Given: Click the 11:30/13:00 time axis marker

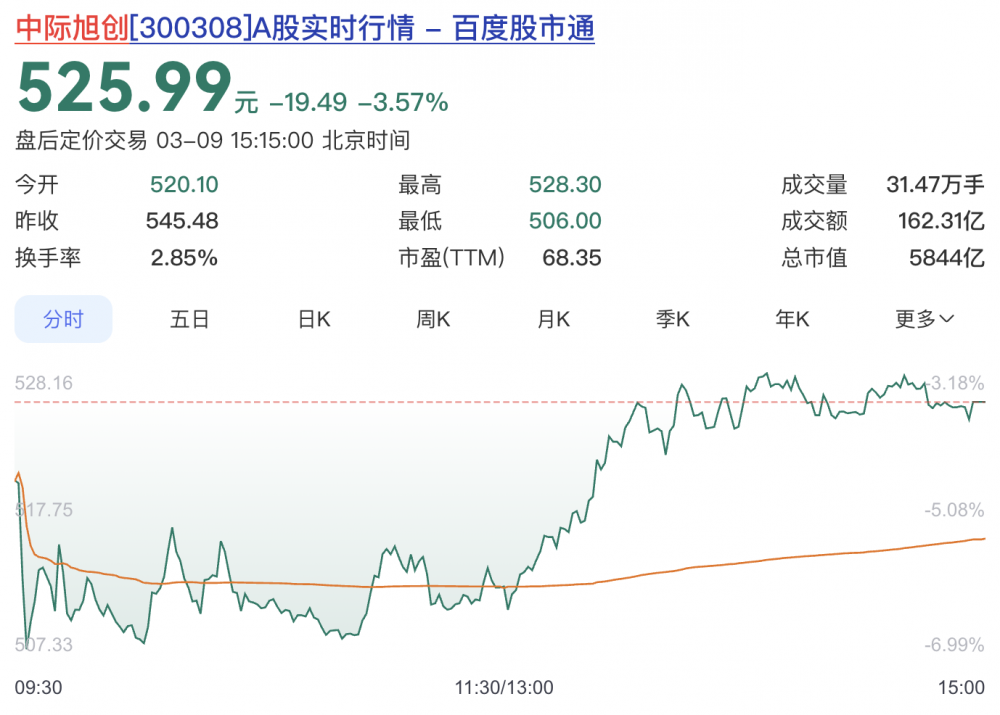Looking at the screenshot, I should (x=504, y=688).
